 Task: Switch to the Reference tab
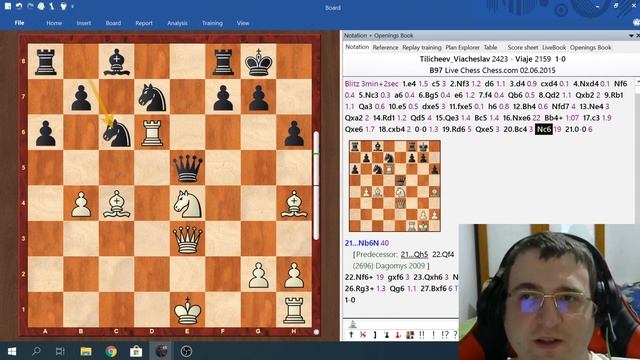[385, 47]
